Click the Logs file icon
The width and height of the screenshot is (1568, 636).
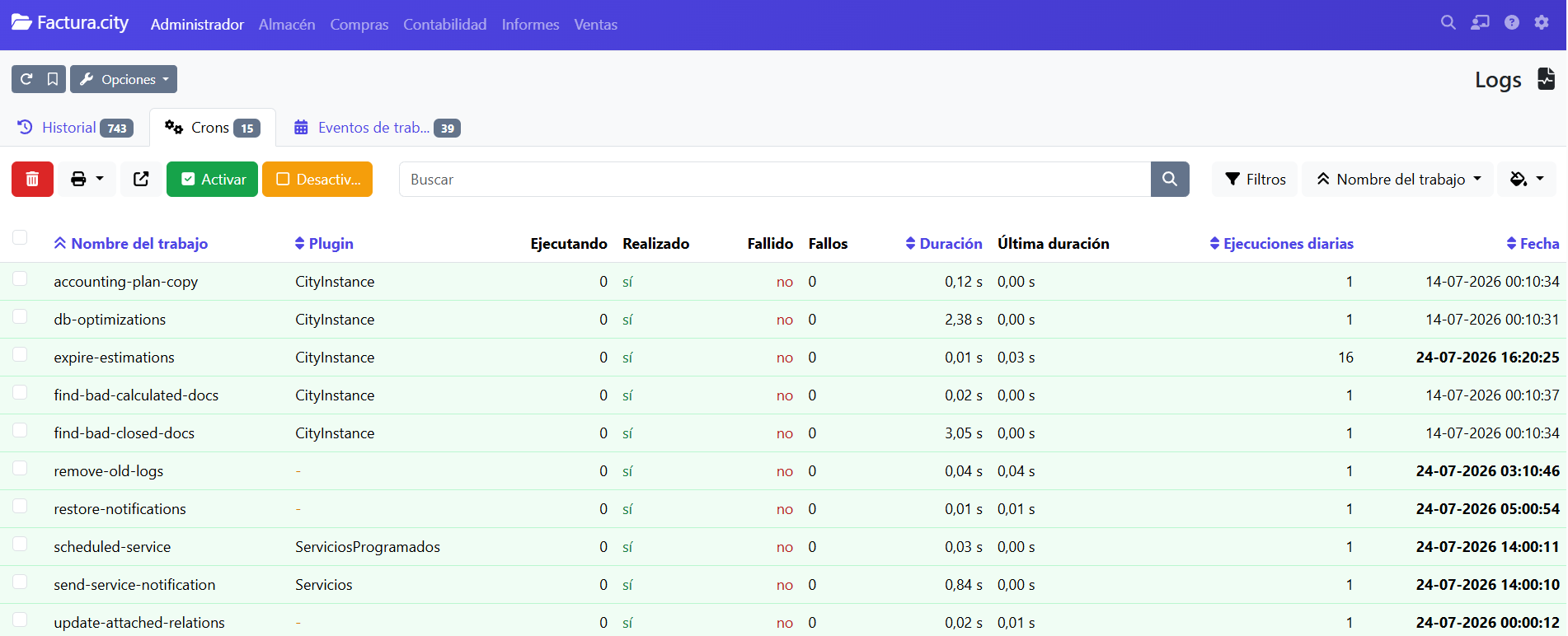pyautogui.click(x=1546, y=79)
